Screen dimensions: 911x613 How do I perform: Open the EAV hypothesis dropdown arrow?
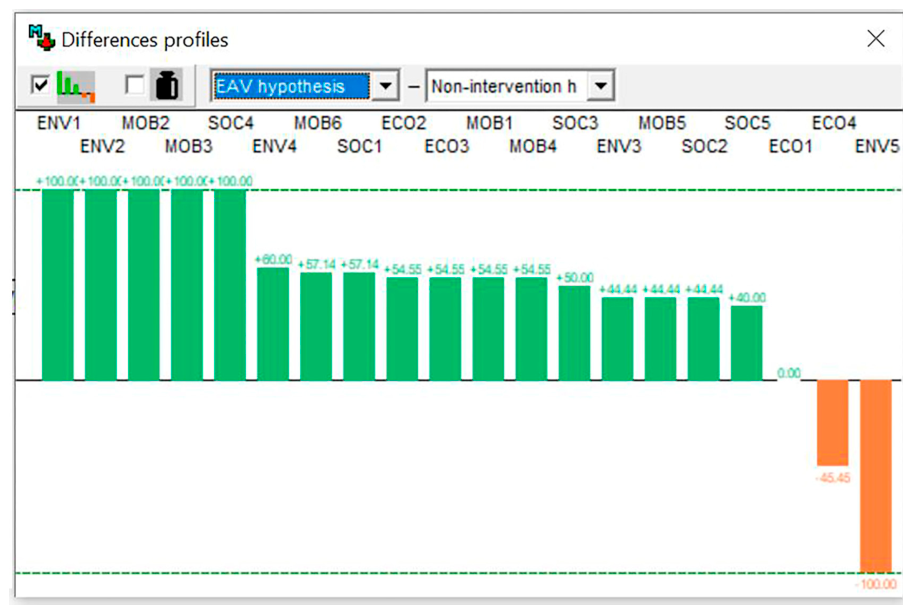(x=385, y=87)
